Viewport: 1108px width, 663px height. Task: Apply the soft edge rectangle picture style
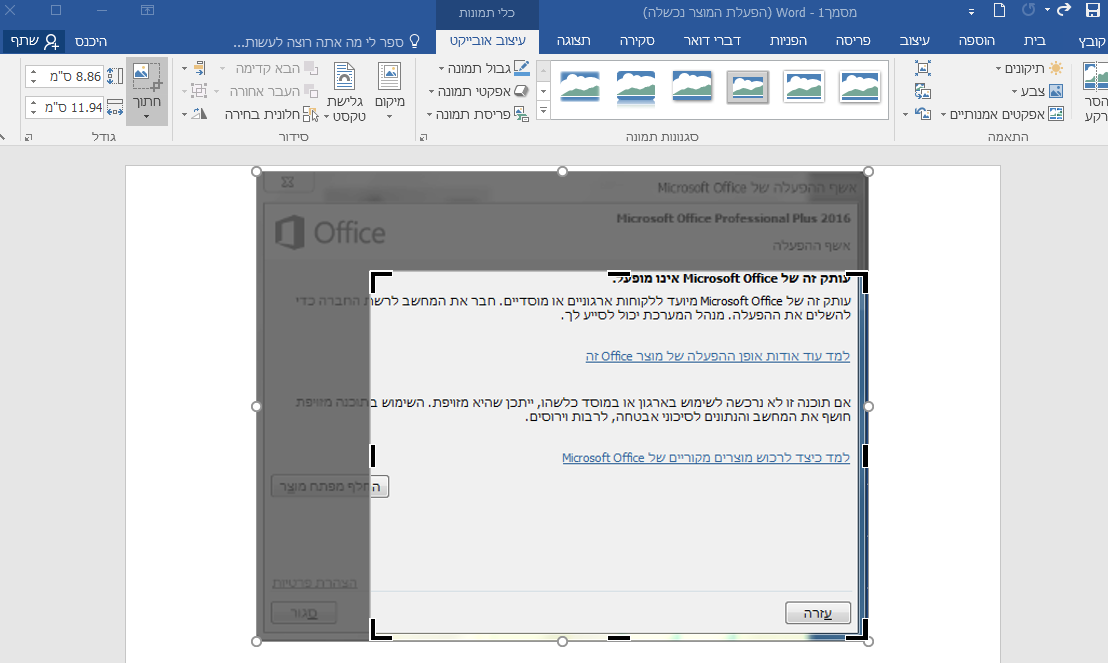[x=579, y=87]
